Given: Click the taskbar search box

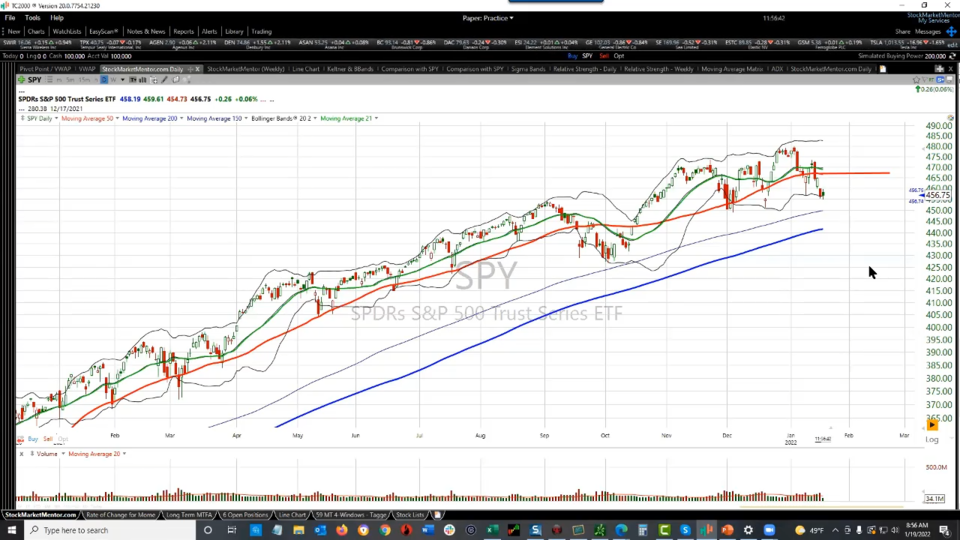Looking at the screenshot, I should tap(110, 530).
